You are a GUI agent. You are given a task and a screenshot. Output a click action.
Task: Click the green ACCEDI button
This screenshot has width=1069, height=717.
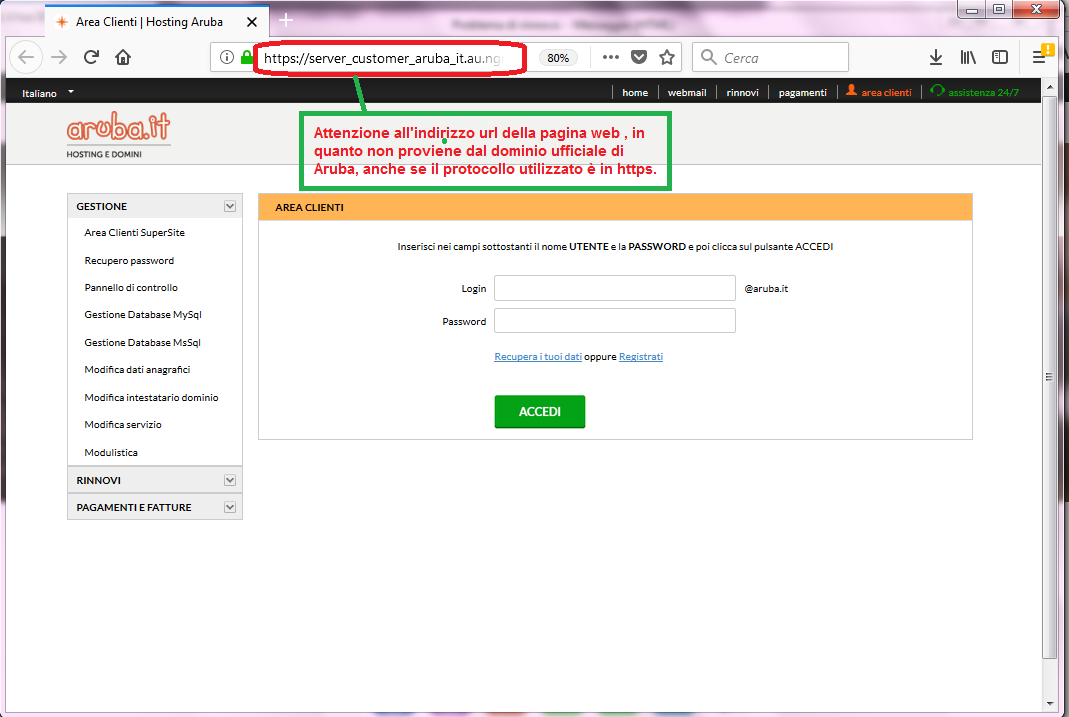coord(540,412)
